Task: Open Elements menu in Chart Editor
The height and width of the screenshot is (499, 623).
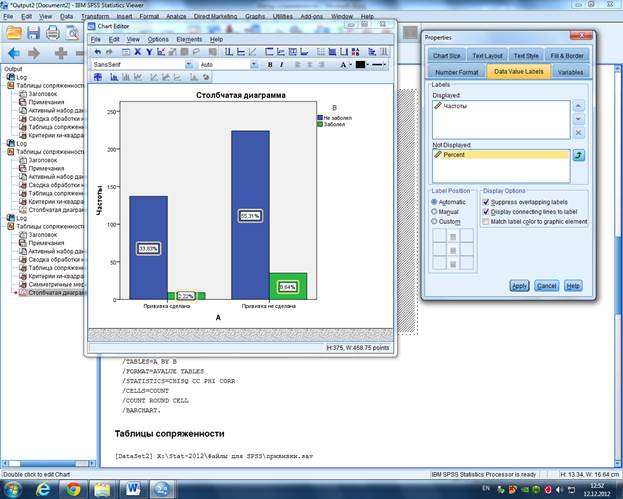Action: pyautogui.click(x=189, y=39)
